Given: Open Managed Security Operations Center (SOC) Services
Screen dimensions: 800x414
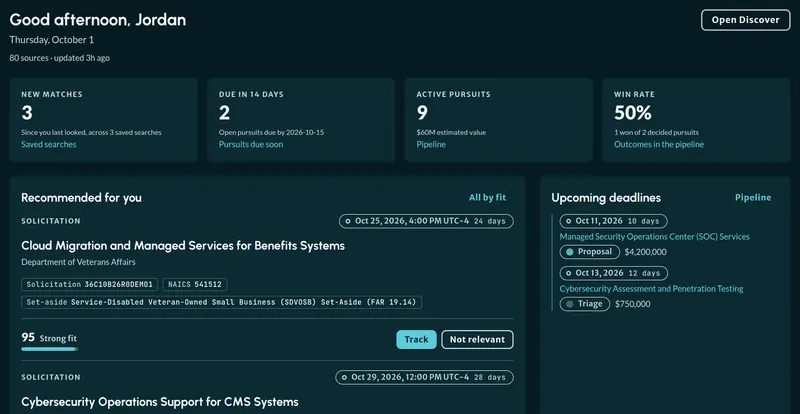Looking at the screenshot, I should (654, 237).
